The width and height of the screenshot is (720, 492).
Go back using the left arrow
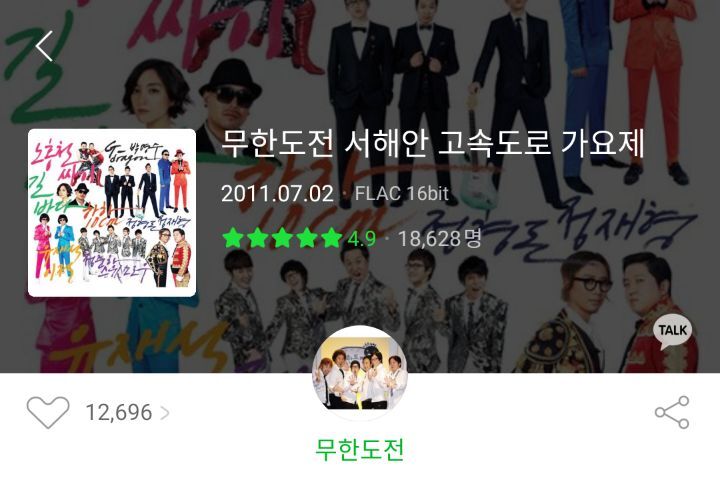click(x=44, y=46)
